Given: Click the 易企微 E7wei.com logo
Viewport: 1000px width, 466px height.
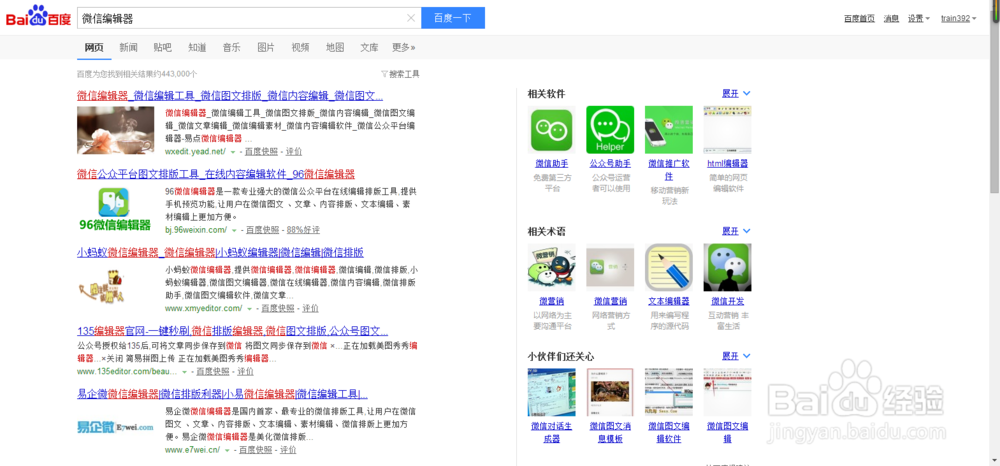Looking at the screenshot, I should click(115, 426).
